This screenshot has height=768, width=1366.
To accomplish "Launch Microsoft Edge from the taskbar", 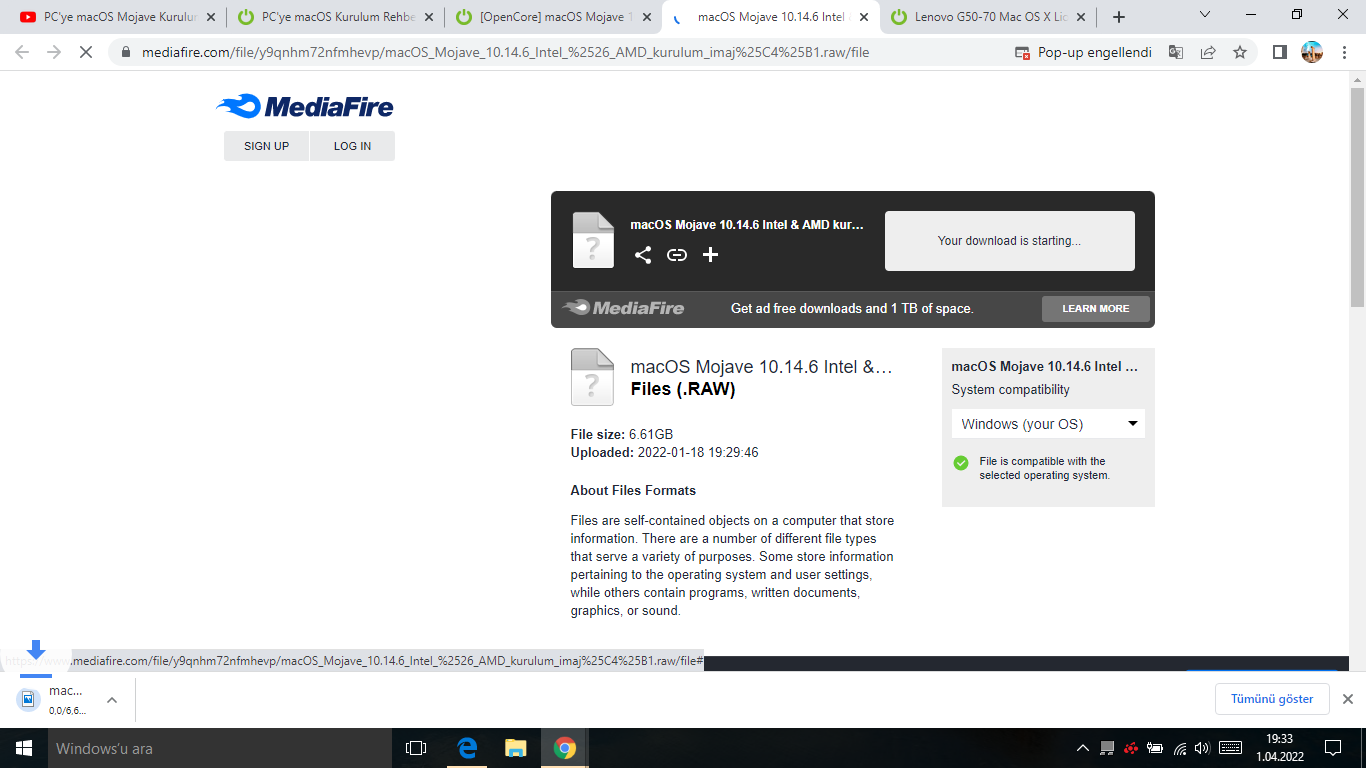I will (x=467, y=748).
